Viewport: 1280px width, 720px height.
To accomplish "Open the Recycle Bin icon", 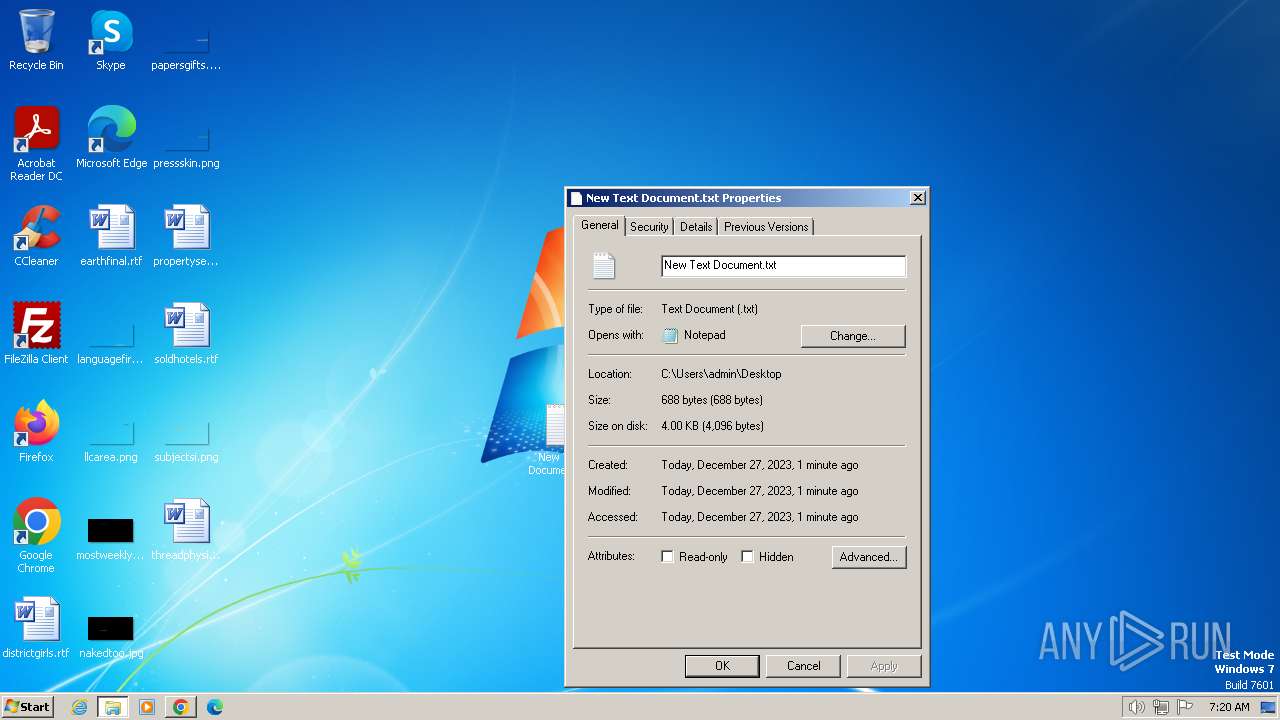I will coord(36,40).
